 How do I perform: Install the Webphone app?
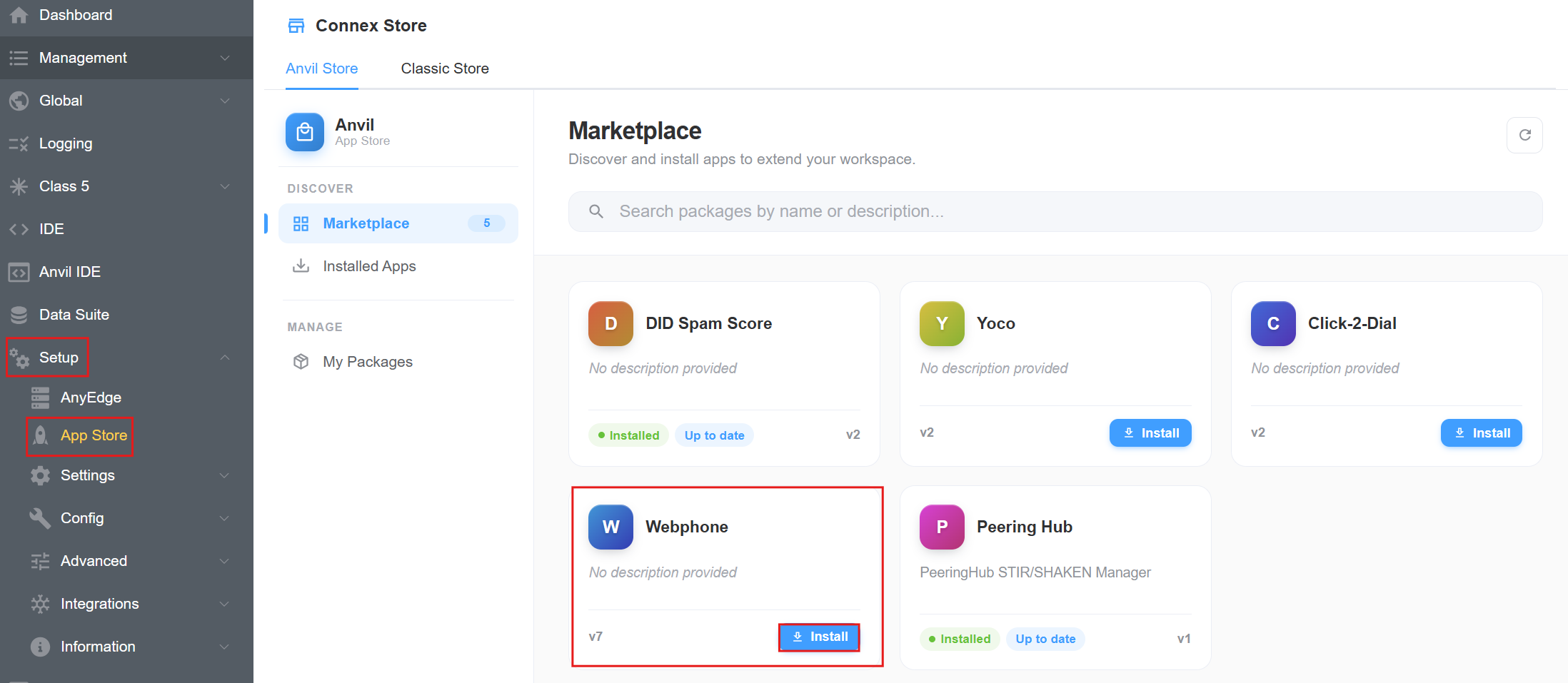pos(819,637)
